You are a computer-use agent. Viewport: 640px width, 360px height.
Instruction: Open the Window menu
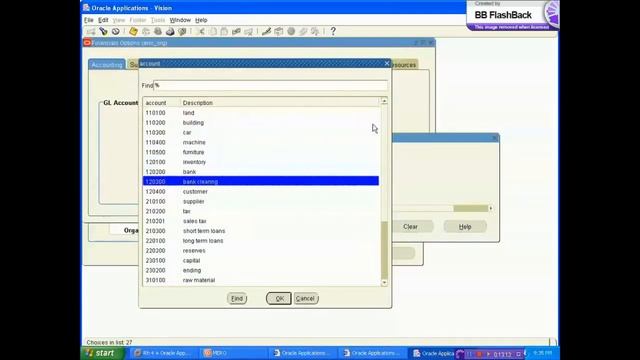(x=180, y=20)
